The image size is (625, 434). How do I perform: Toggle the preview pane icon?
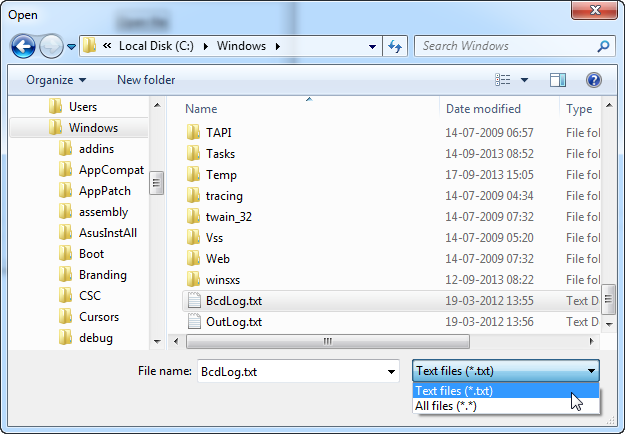[558, 79]
